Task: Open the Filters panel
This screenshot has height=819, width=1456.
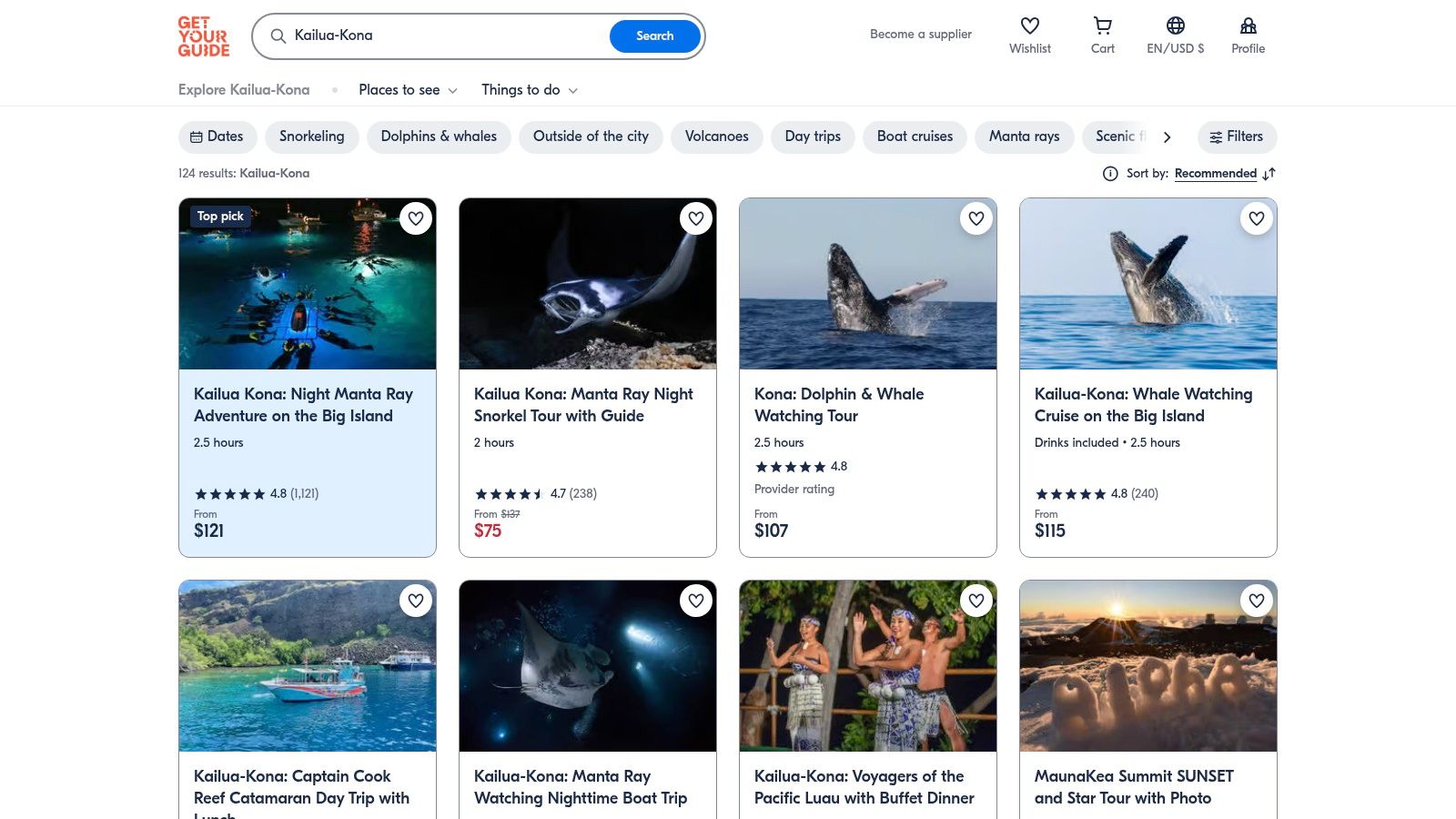Action: (1237, 136)
